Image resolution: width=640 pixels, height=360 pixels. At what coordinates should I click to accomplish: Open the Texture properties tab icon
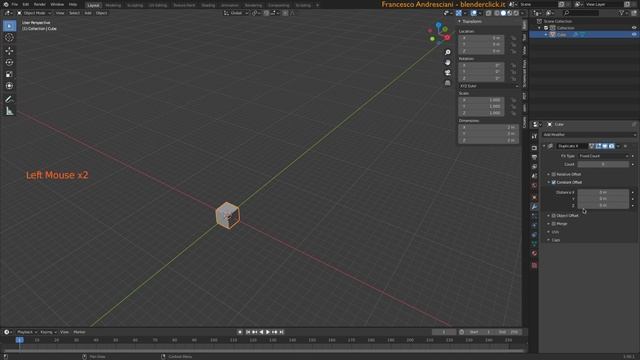534,265
